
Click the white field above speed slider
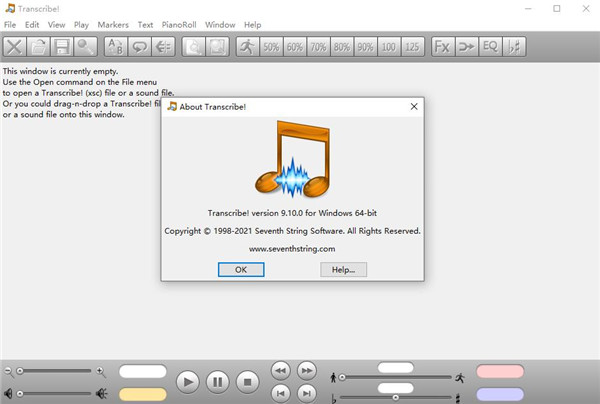pyautogui.click(x=396, y=367)
